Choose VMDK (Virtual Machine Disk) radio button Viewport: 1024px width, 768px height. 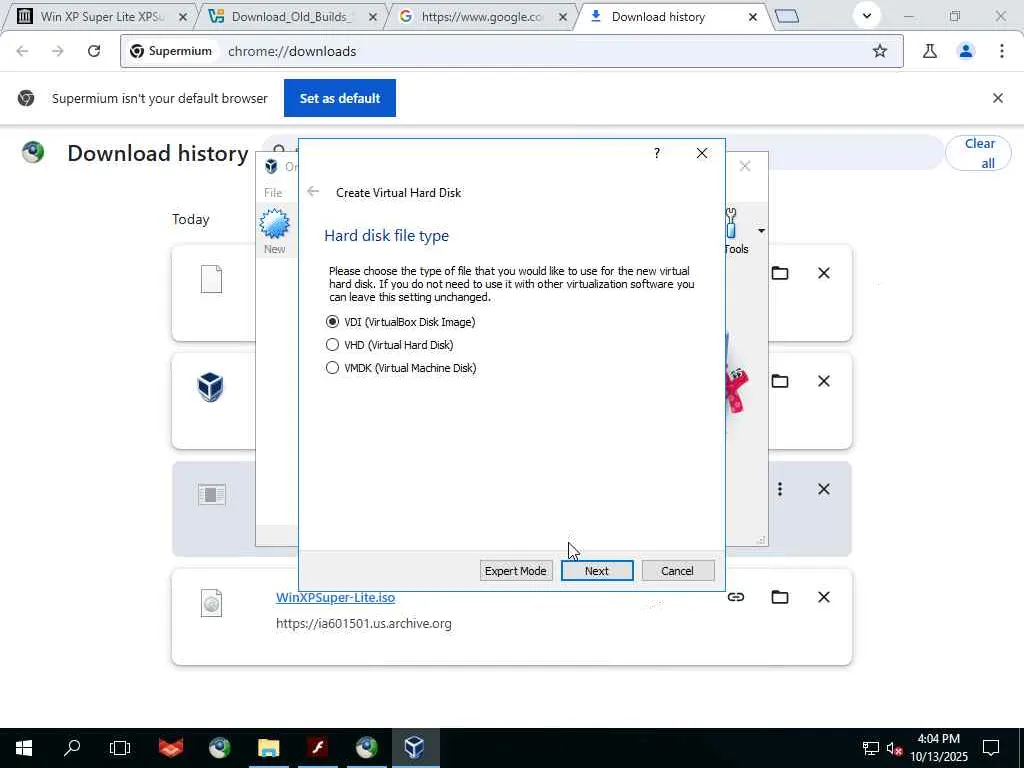coord(332,368)
